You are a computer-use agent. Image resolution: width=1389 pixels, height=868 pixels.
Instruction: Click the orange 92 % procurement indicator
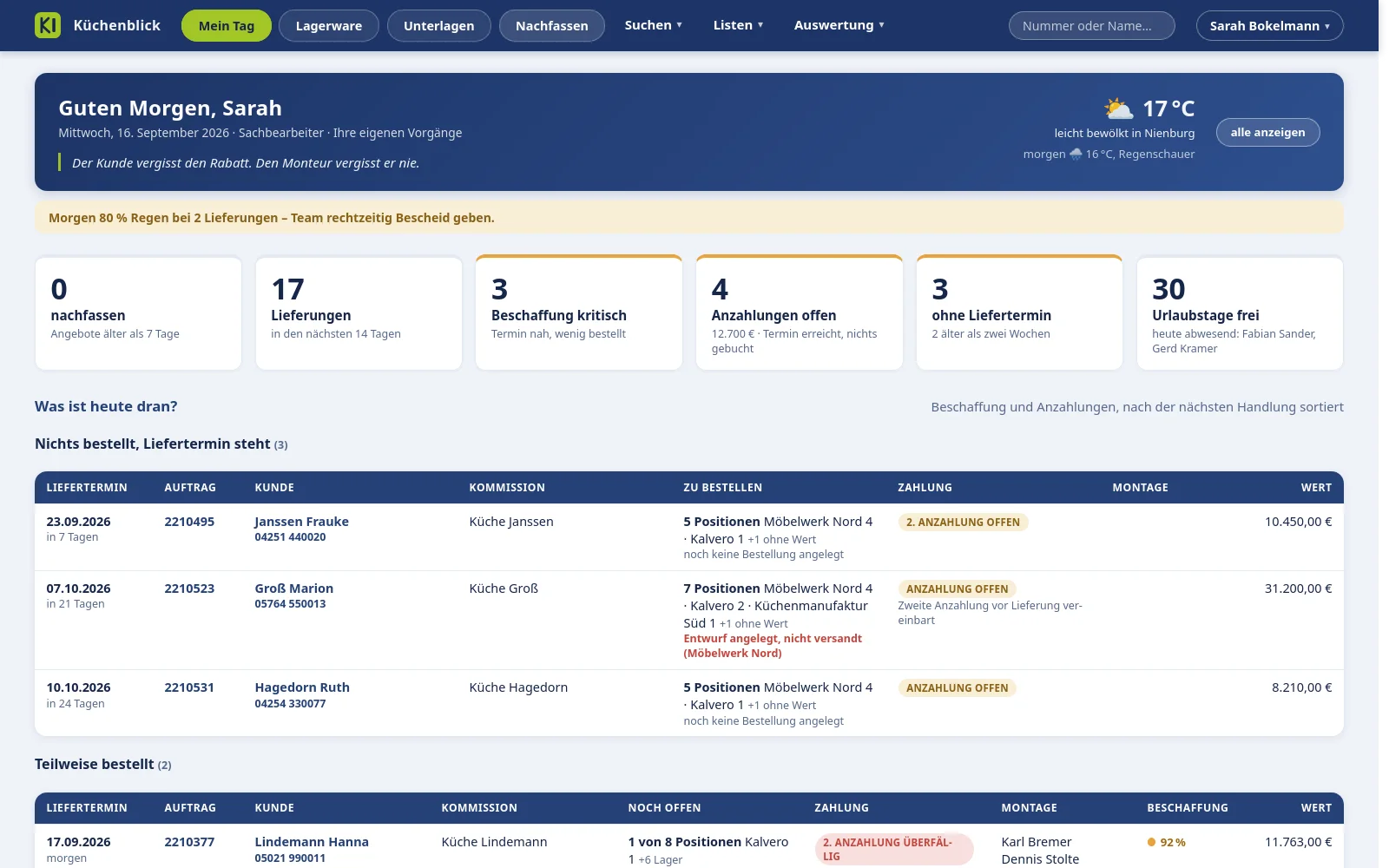[x=1166, y=842]
